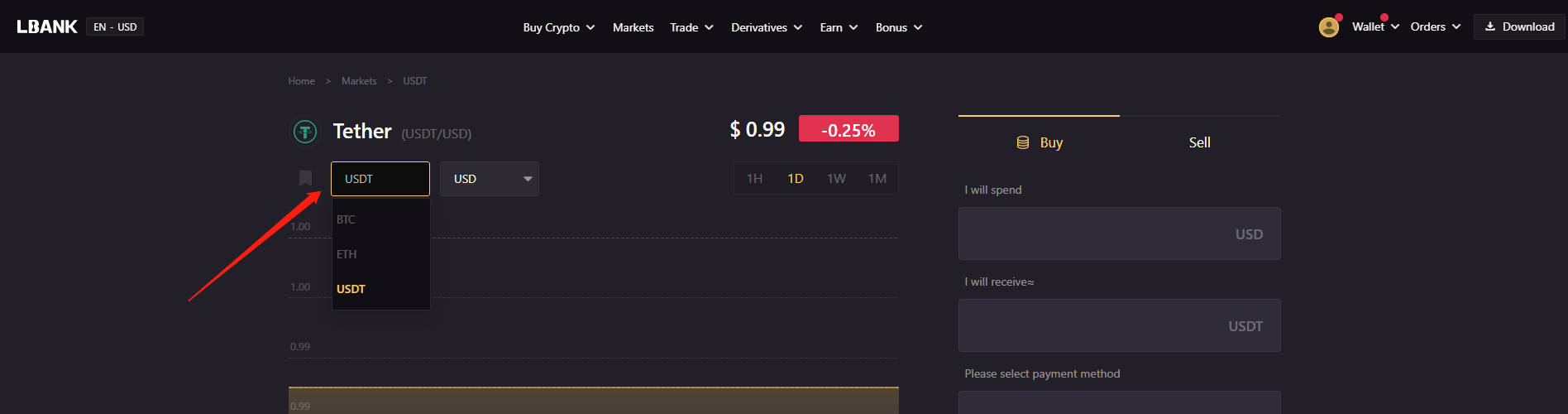Go to the Markets breadcrumb link
1568x414 pixels.
(x=359, y=81)
